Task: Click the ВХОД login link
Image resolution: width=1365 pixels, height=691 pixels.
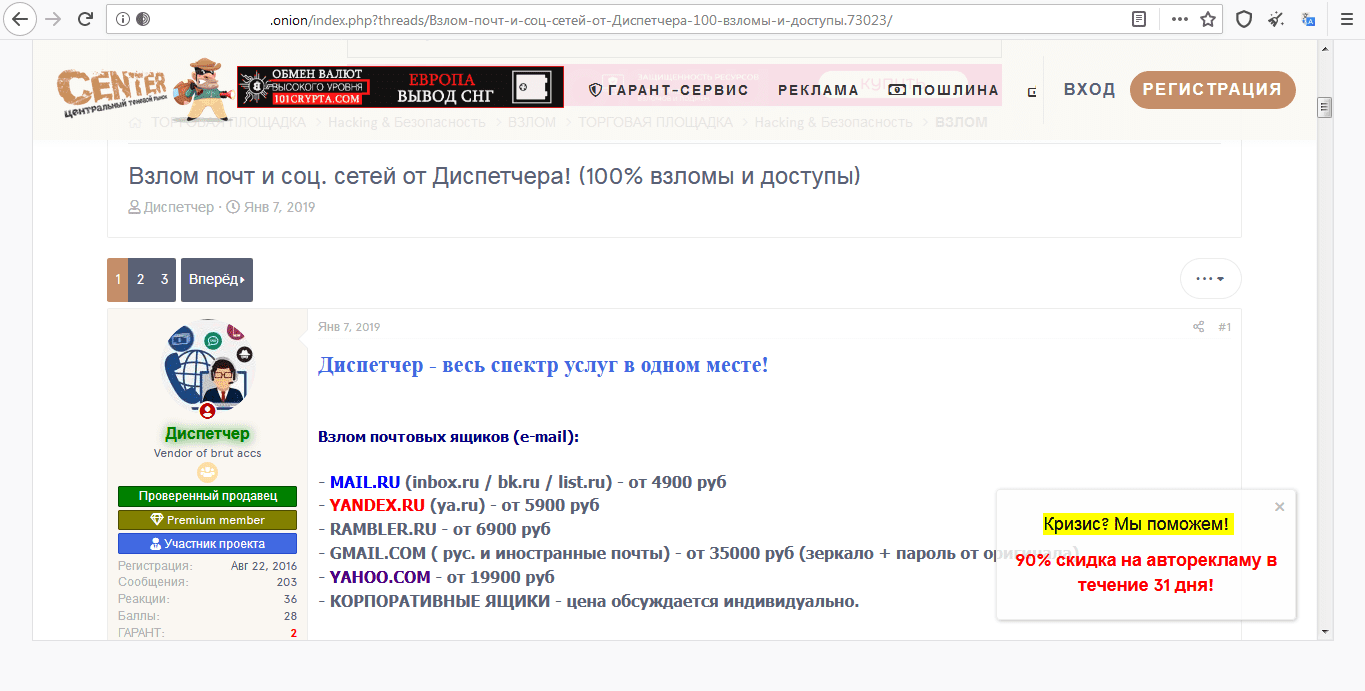Action: [x=1089, y=89]
